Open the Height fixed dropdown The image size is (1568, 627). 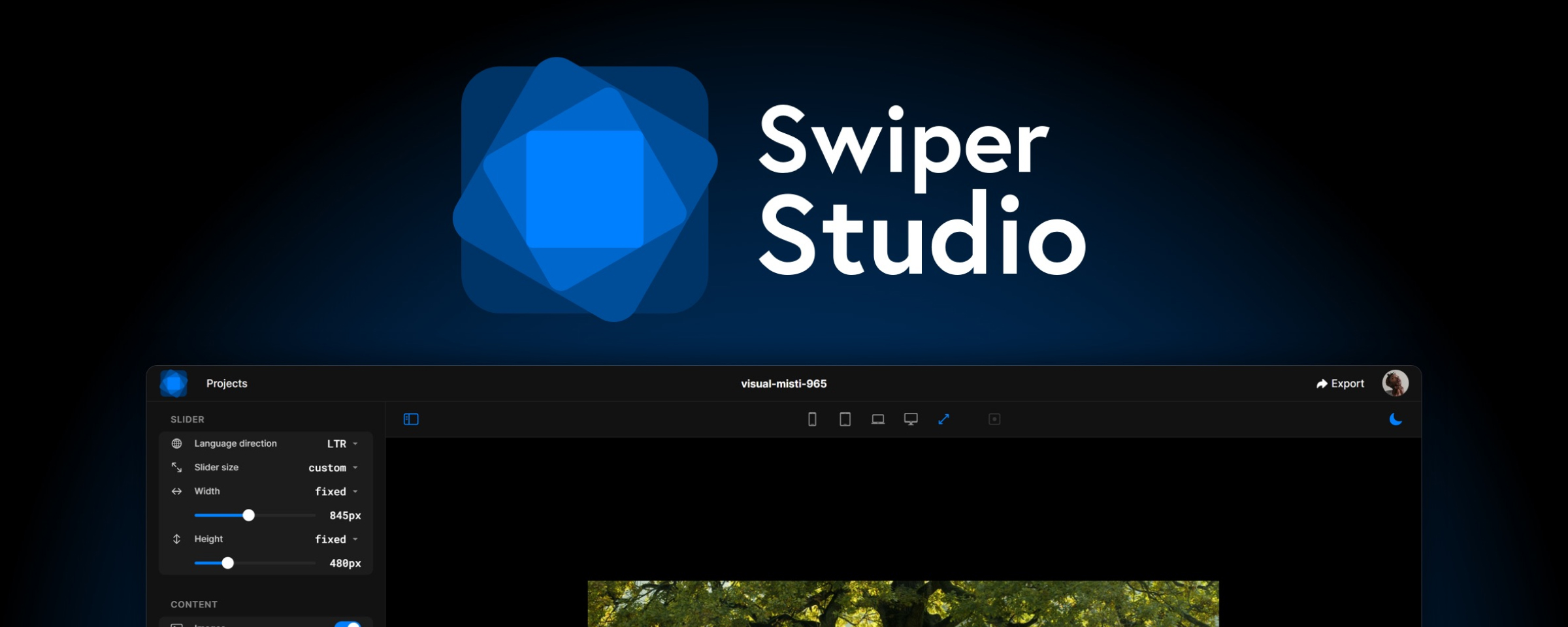click(x=336, y=539)
